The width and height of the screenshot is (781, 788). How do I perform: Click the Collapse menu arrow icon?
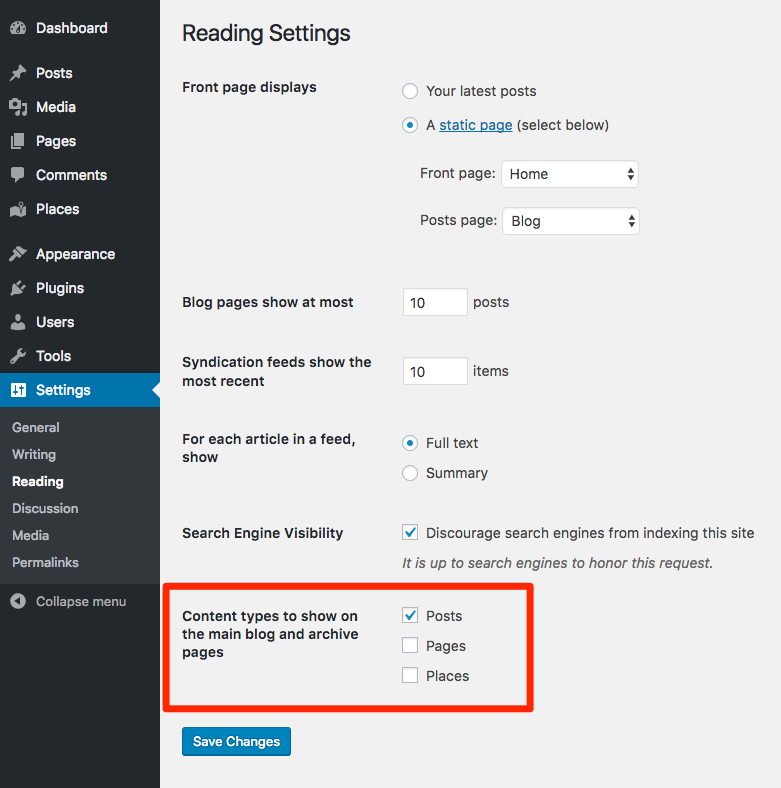click(x=18, y=602)
